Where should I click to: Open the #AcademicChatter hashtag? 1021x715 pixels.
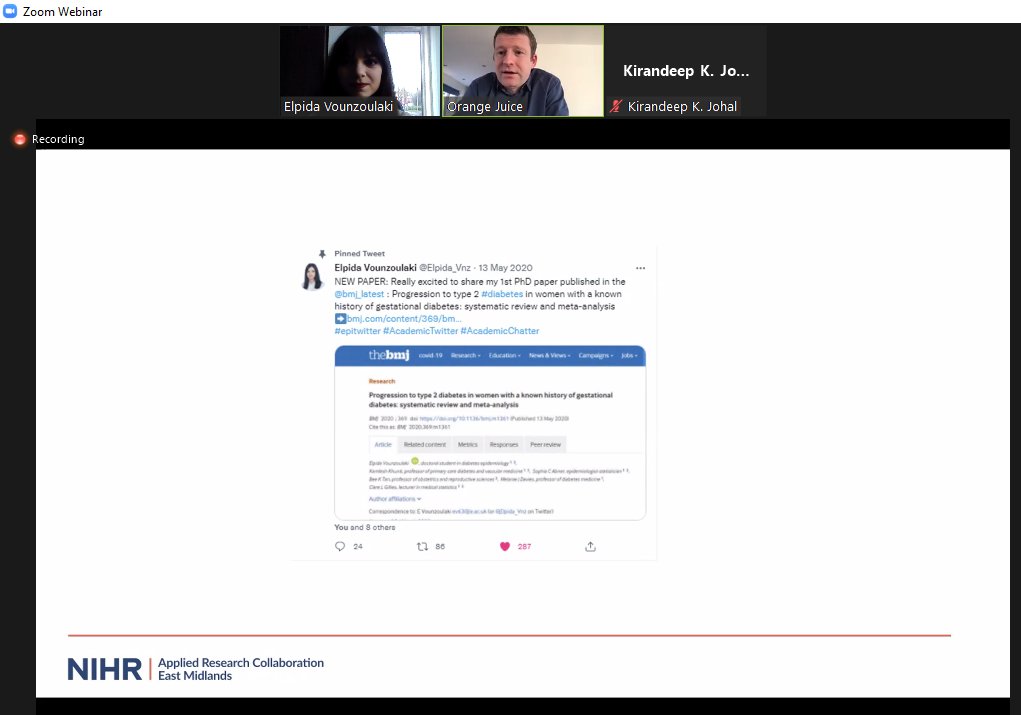[x=500, y=331]
